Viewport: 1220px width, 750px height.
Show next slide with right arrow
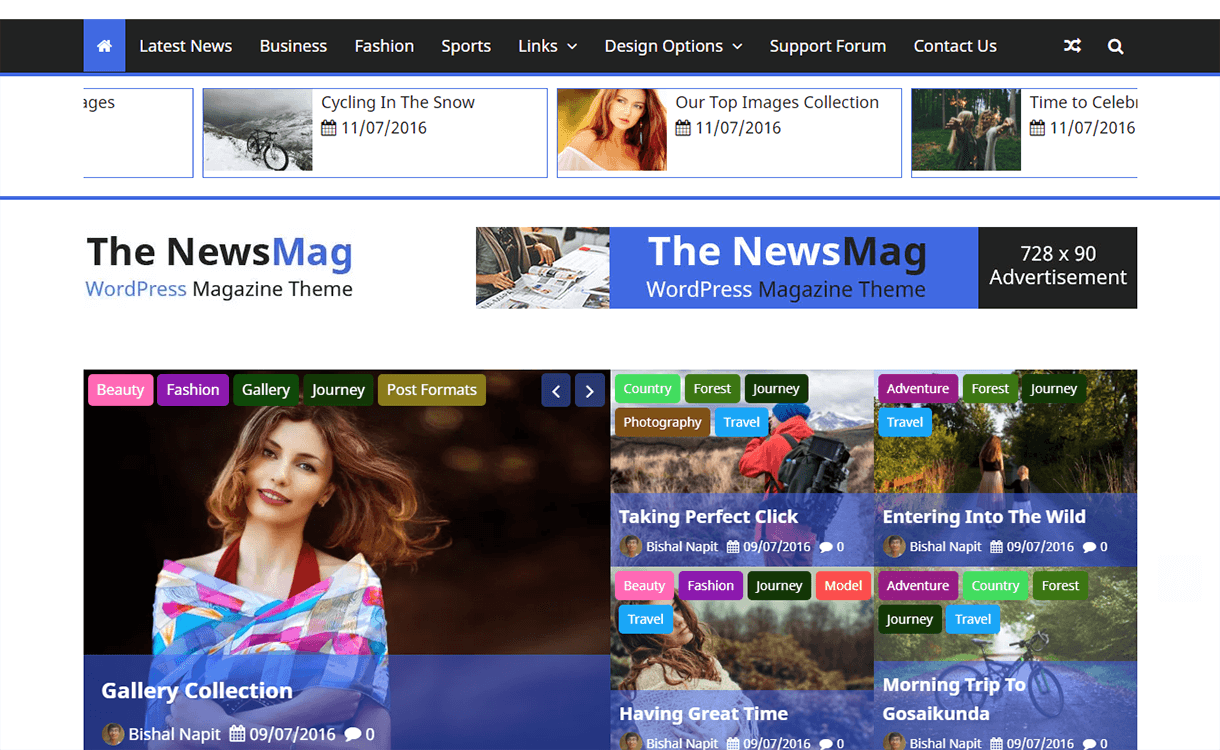click(x=590, y=391)
